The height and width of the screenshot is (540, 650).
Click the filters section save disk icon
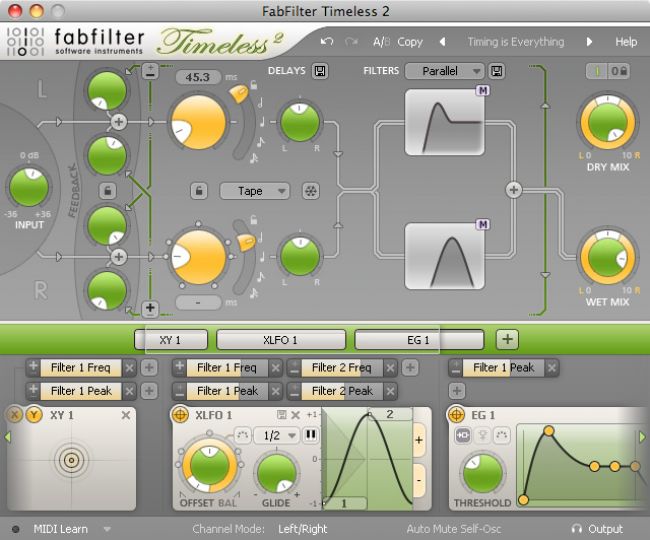tap(497, 71)
